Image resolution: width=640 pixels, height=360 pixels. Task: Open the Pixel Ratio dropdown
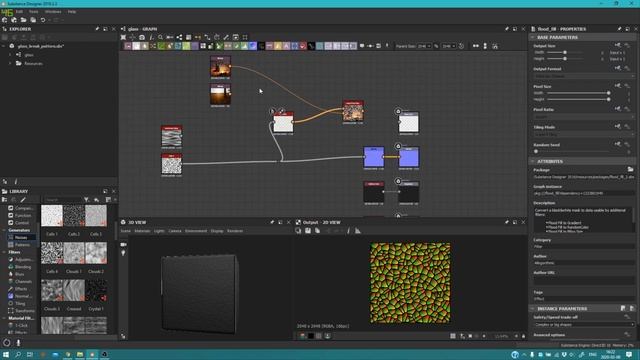click(584, 117)
